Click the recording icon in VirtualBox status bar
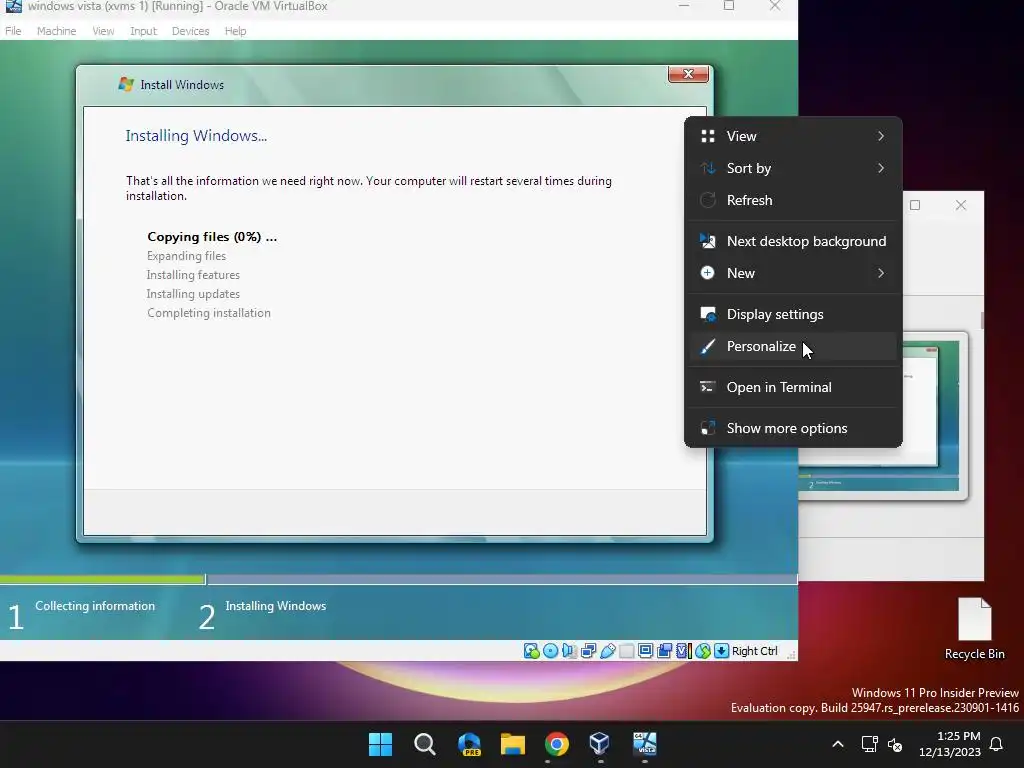Screen dimensions: 1024x768 pos(664,650)
